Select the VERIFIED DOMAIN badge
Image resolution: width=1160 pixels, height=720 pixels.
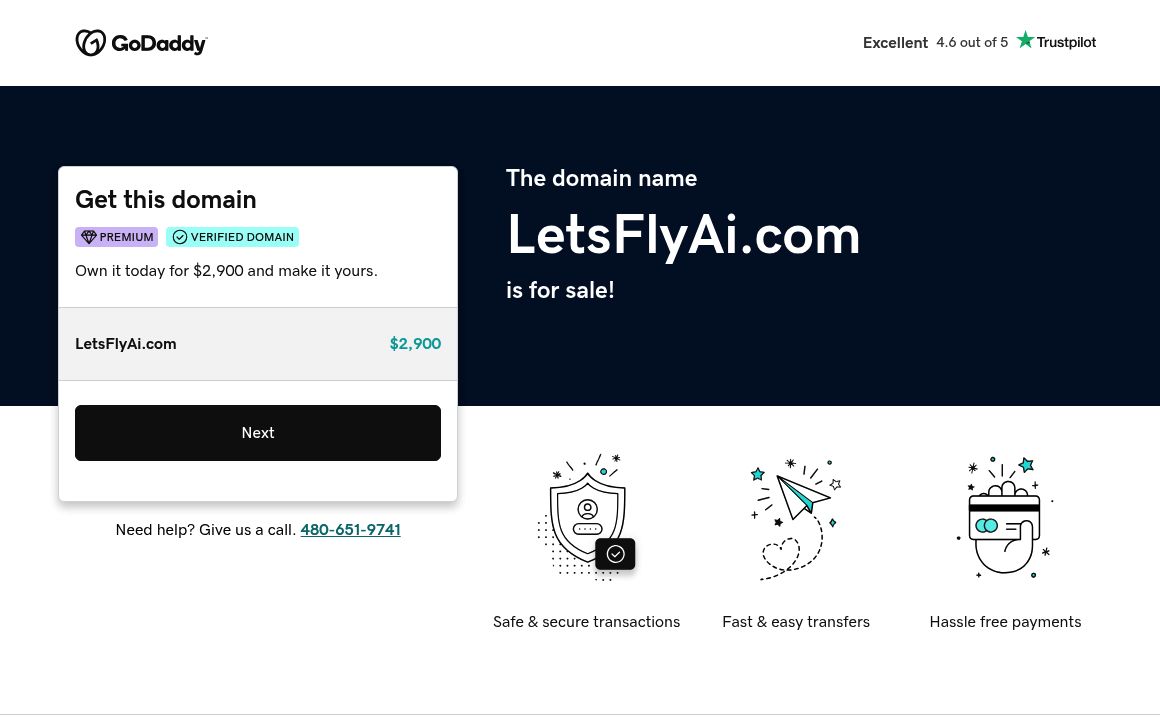point(232,237)
